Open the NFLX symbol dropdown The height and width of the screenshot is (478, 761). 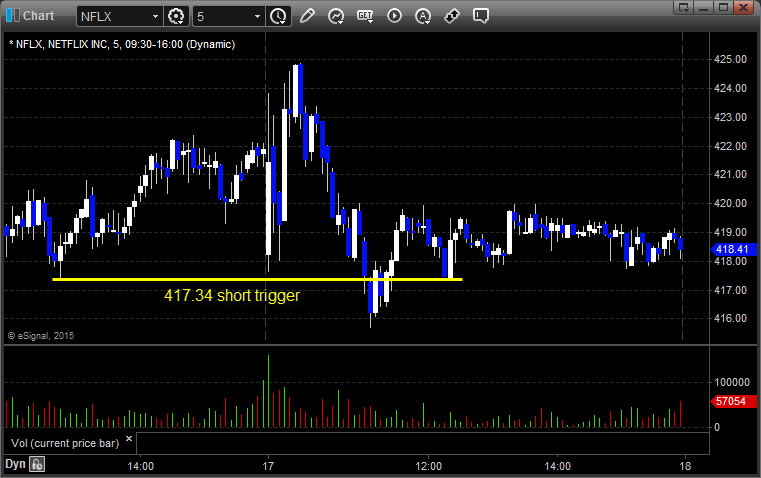point(155,16)
